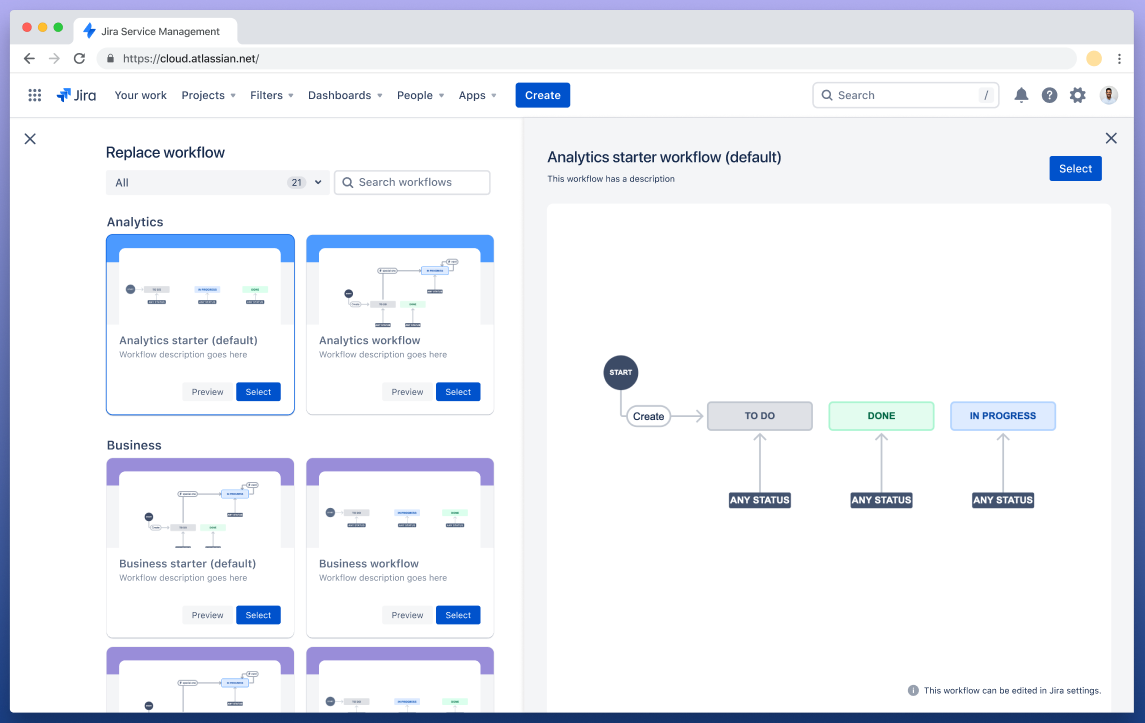
Task: Reload the page with refresh icon
Action: tap(80, 58)
